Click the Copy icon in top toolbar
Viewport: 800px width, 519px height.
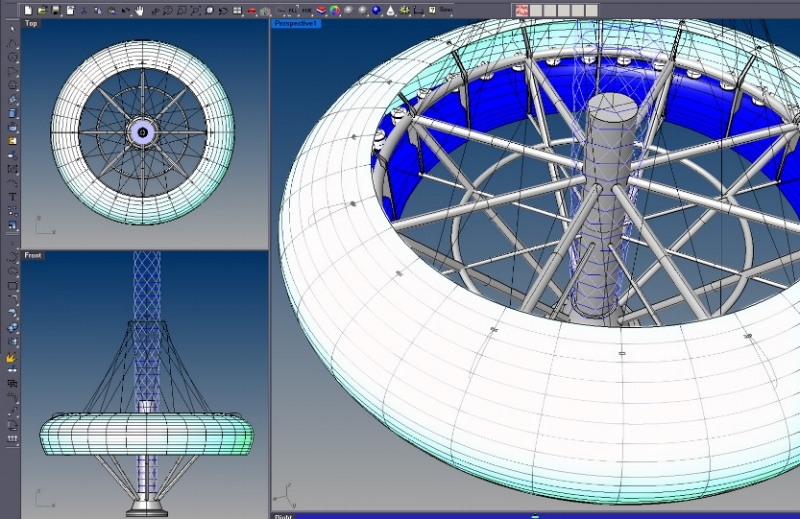point(98,10)
